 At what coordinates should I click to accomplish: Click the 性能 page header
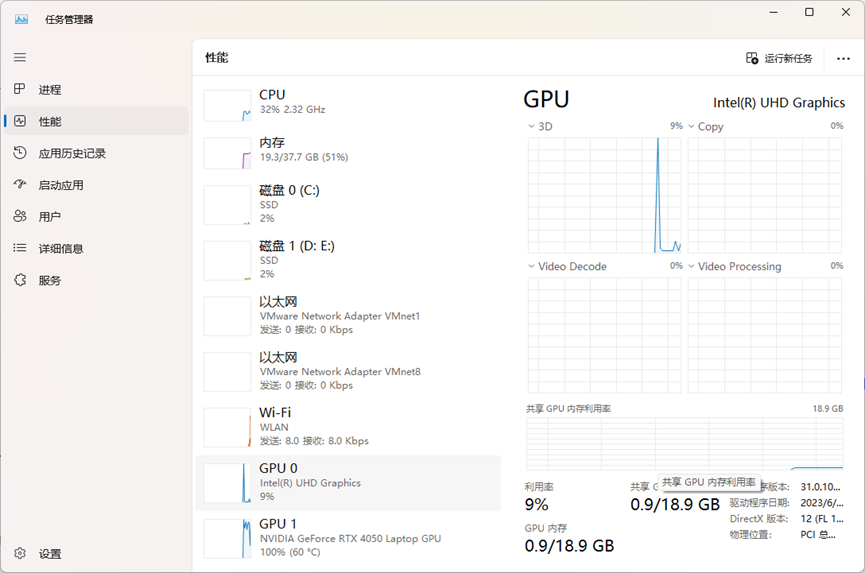click(217, 57)
